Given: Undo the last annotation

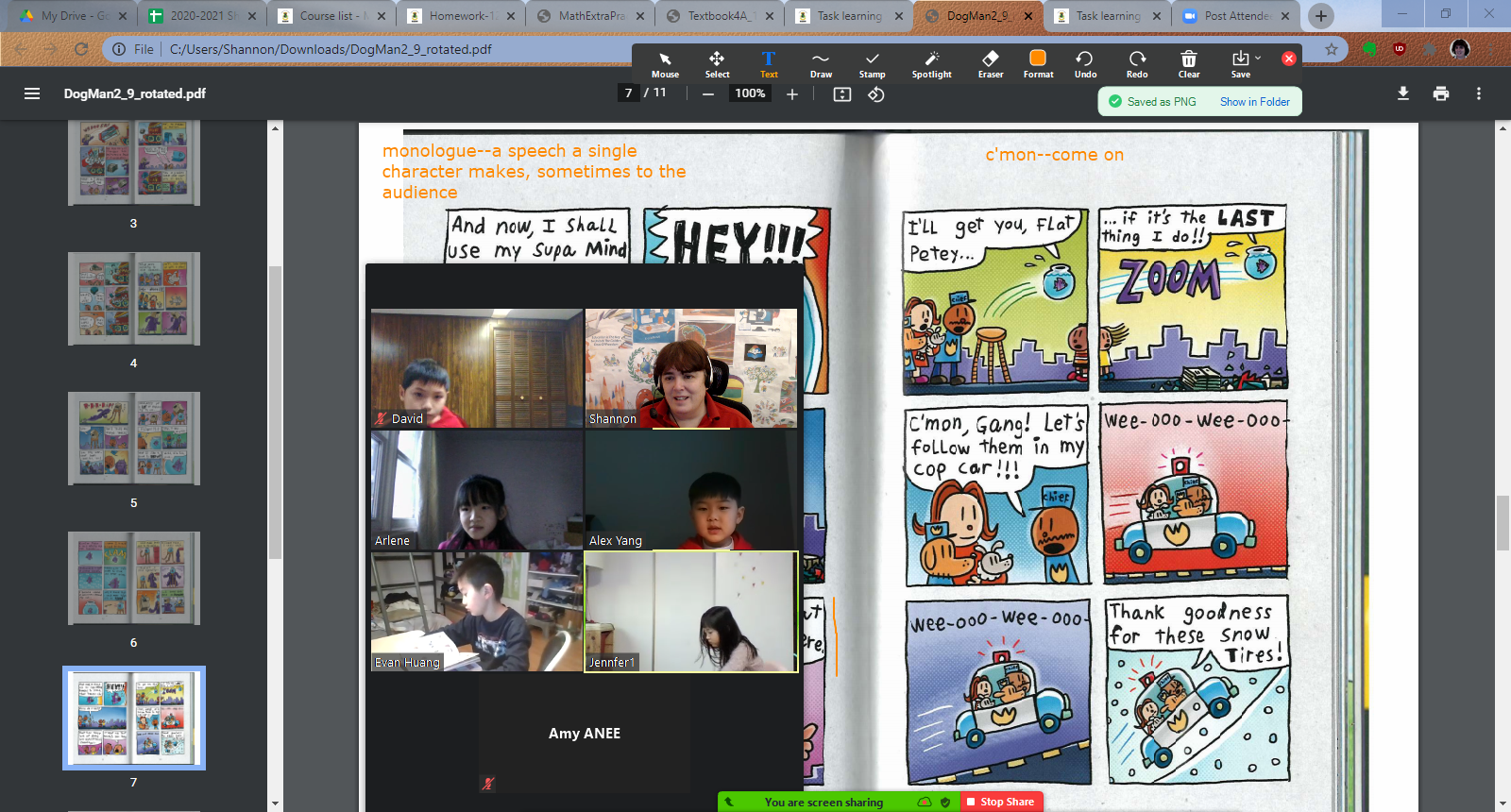Looking at the screenshot, I should pos(1085,64).
